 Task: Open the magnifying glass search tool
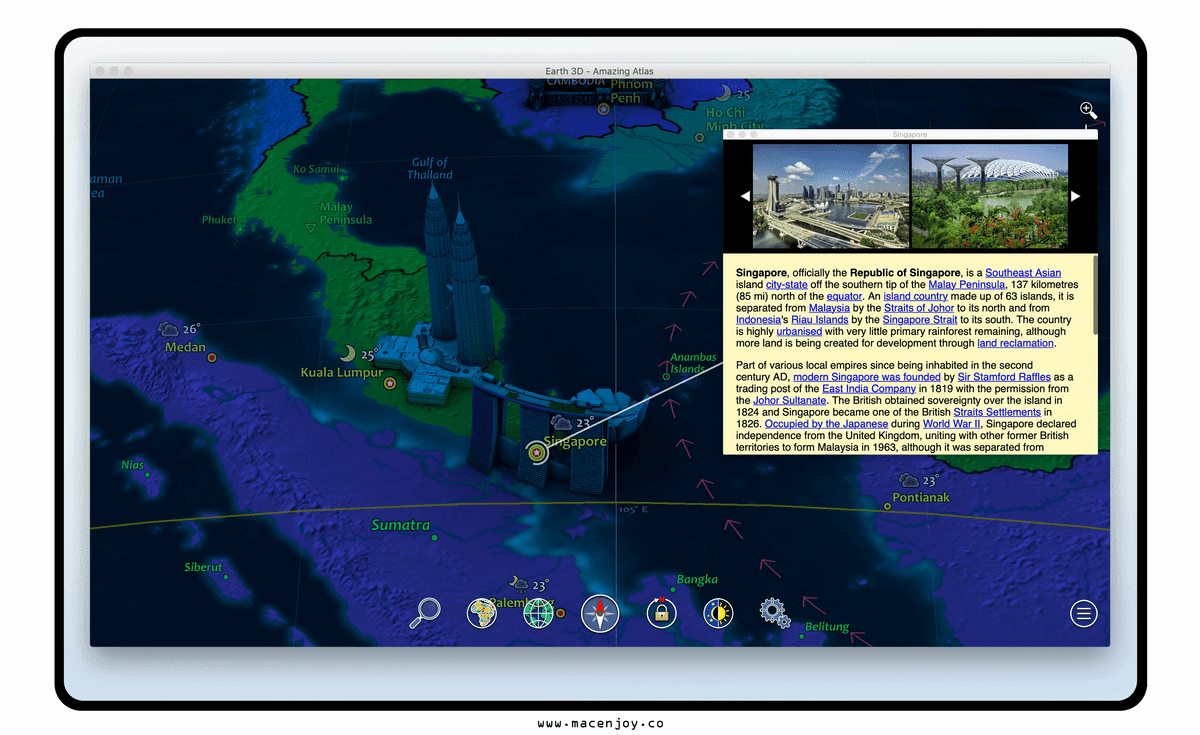click(426, 611)
